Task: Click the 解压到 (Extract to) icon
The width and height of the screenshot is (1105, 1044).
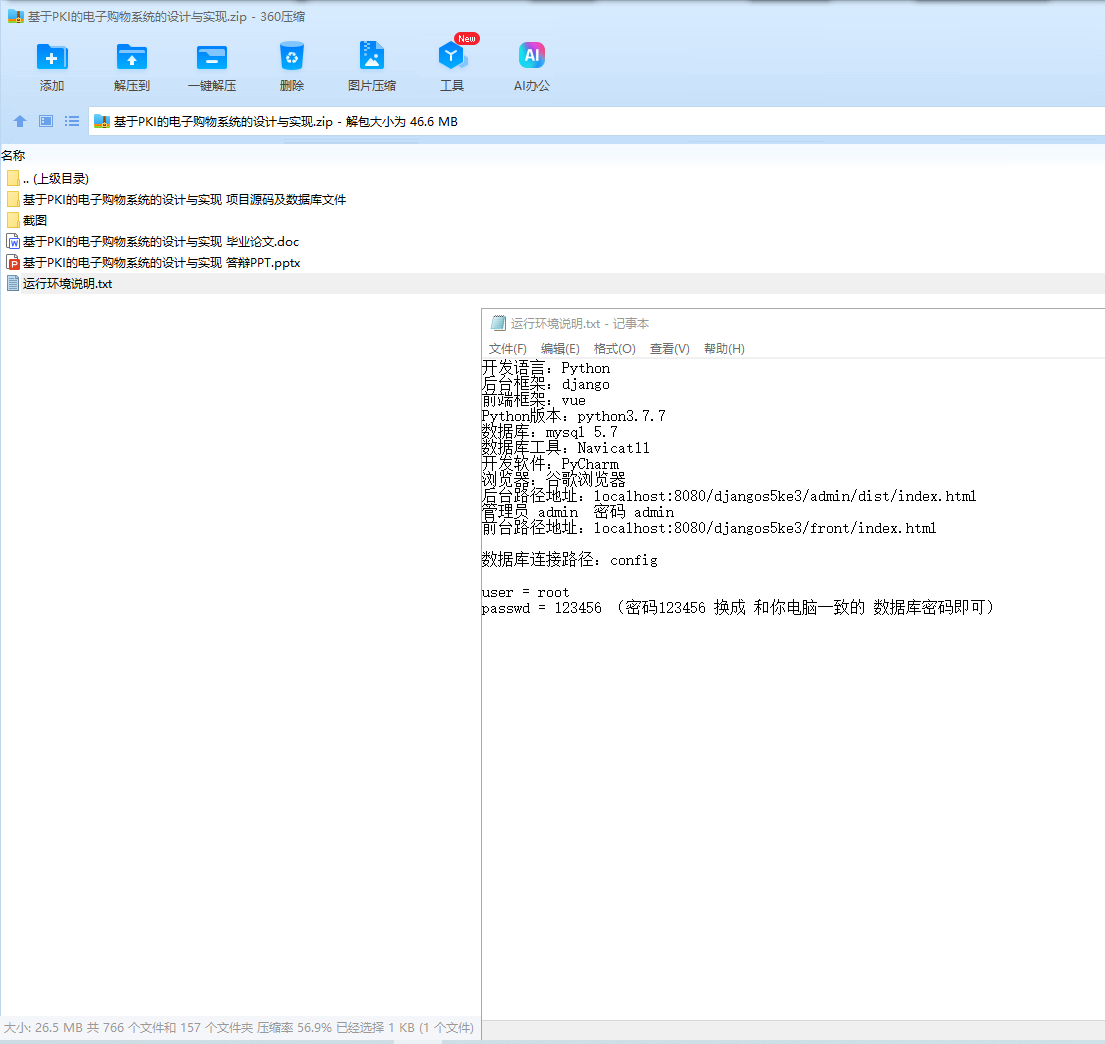Action: tap(132, 57)
